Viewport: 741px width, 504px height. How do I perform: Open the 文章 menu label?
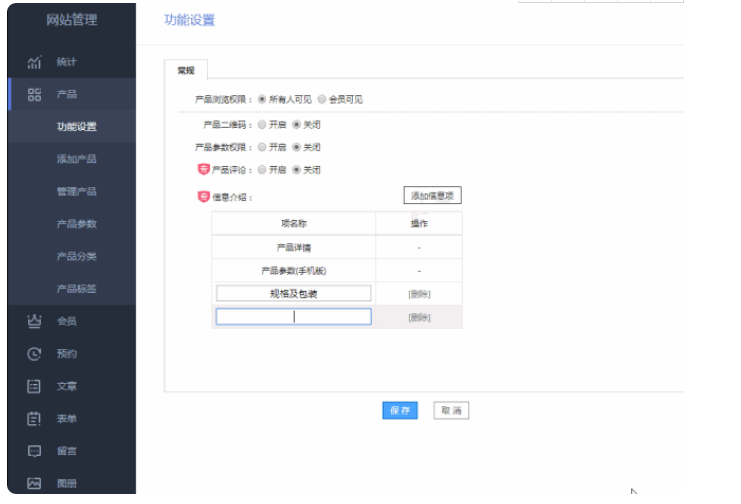67,386
